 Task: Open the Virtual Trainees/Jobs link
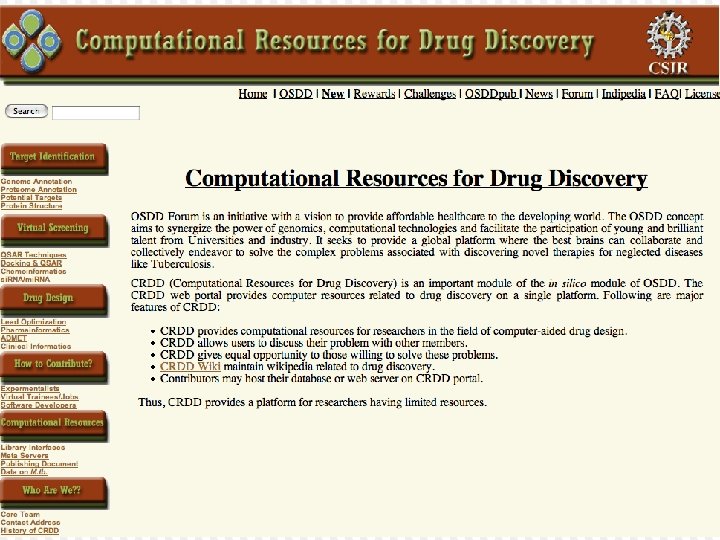[x=39, y=397]
